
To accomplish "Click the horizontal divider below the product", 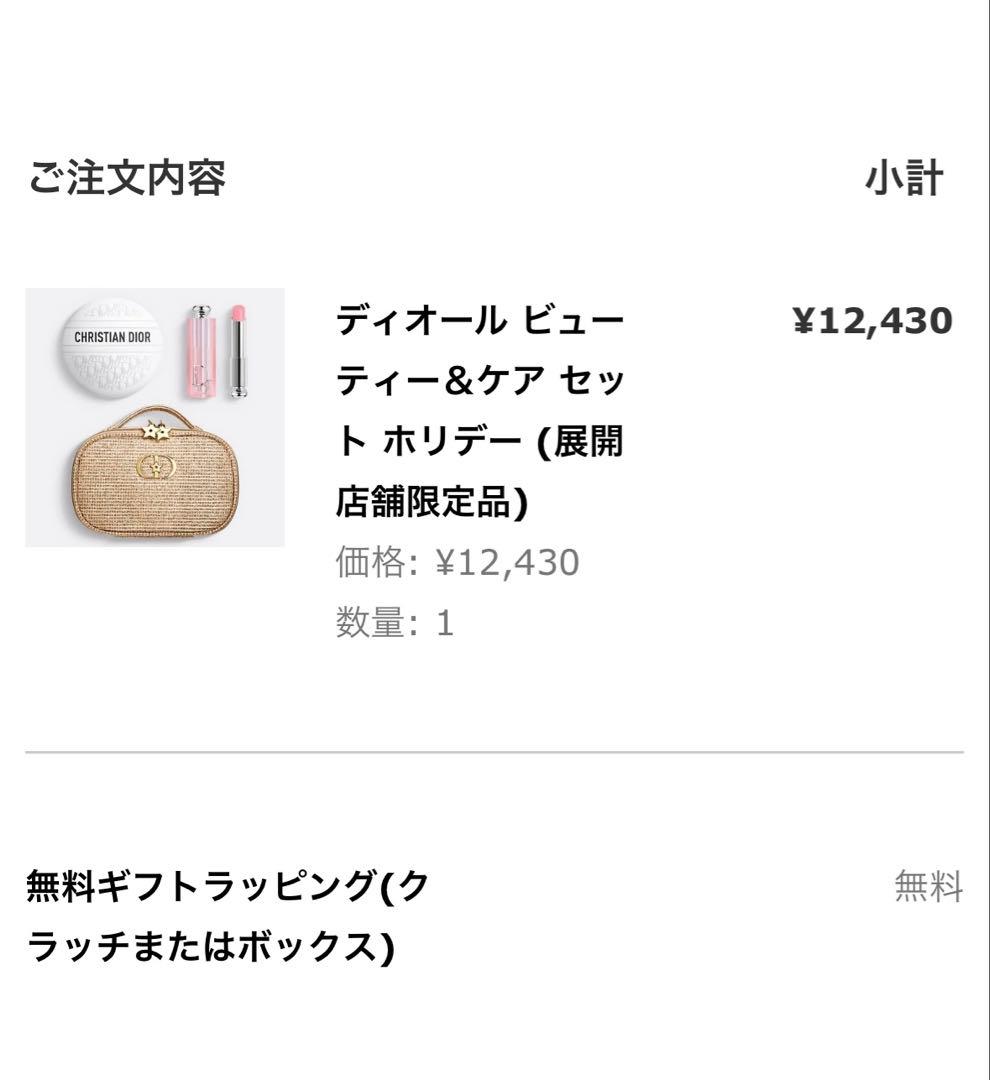I will point(494,751).
